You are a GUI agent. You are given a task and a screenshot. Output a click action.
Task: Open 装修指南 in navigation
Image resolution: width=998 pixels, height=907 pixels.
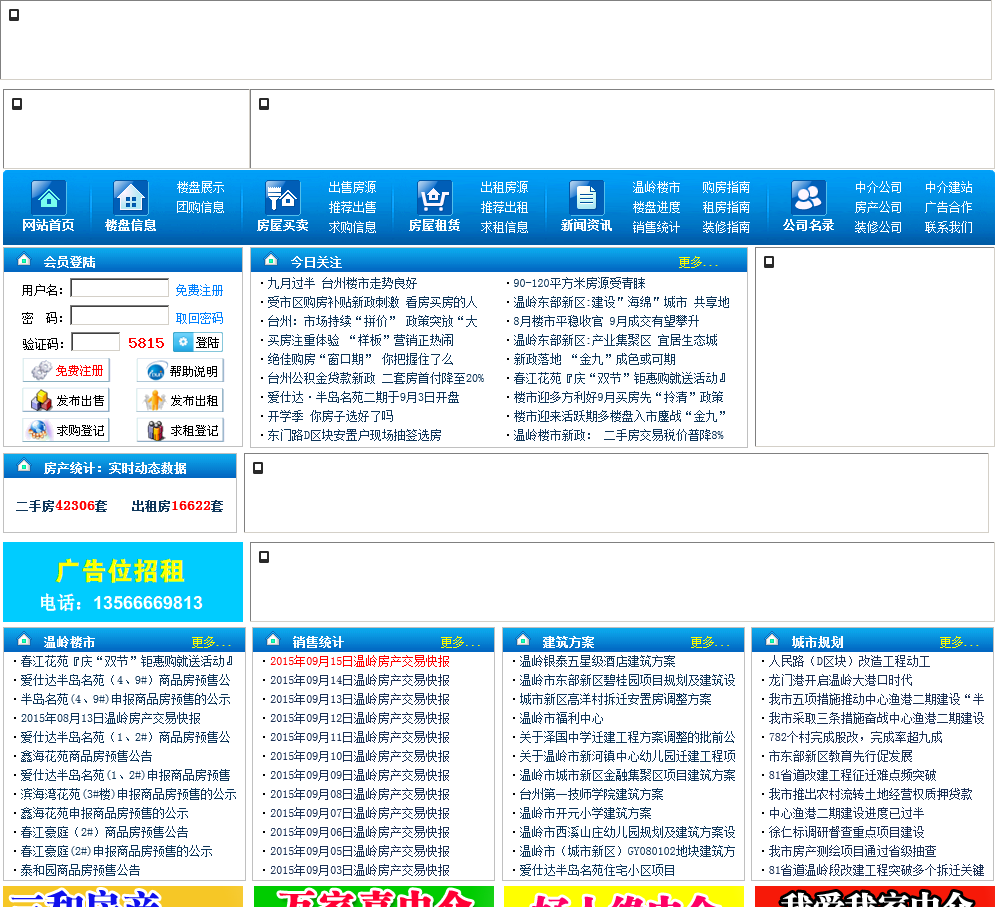pos(726,227)
